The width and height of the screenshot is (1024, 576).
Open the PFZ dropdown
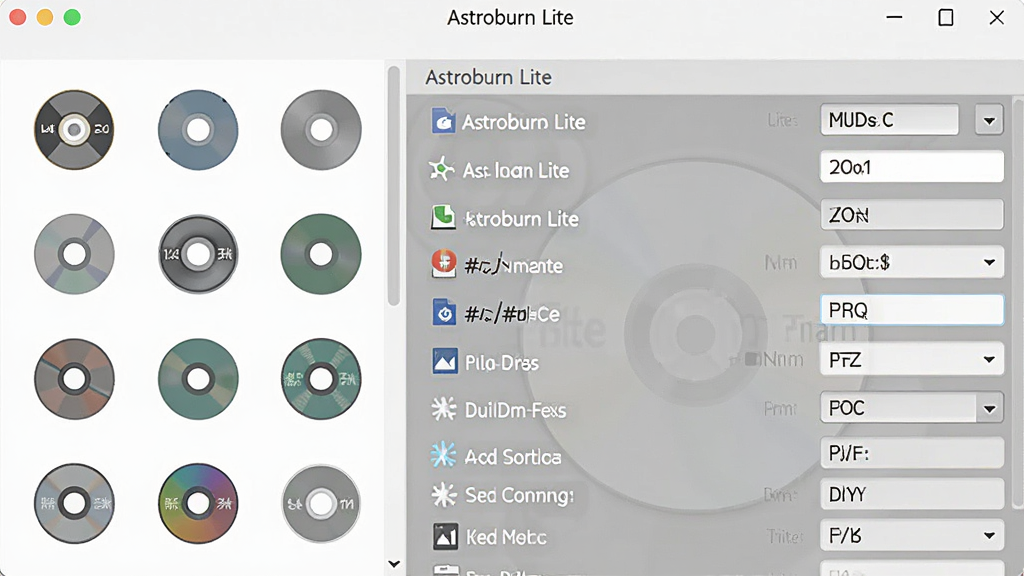[989, 359]
